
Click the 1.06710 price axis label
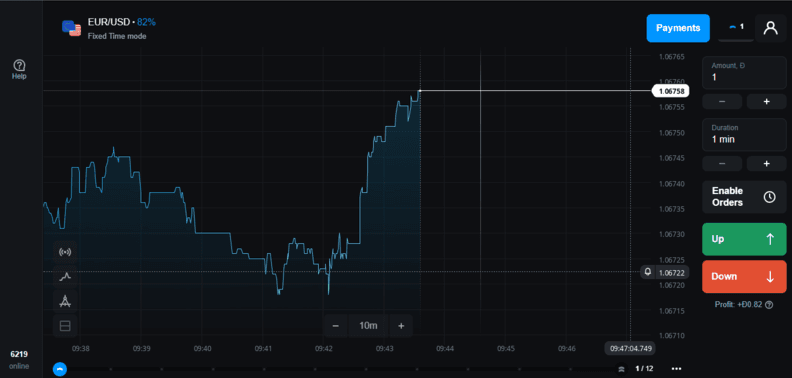(672, 336)
